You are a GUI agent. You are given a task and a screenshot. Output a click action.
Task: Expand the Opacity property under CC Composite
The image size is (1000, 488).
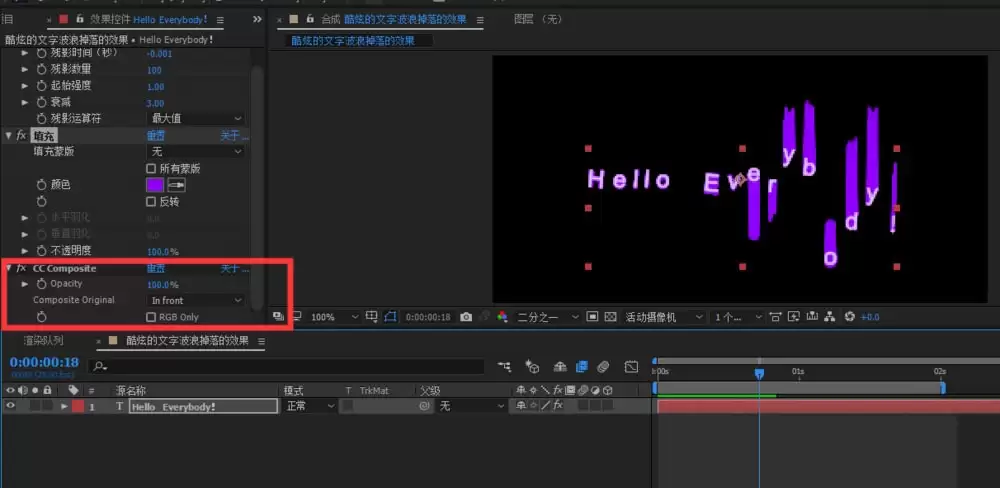pyautogui.click(x=26, y=284)
